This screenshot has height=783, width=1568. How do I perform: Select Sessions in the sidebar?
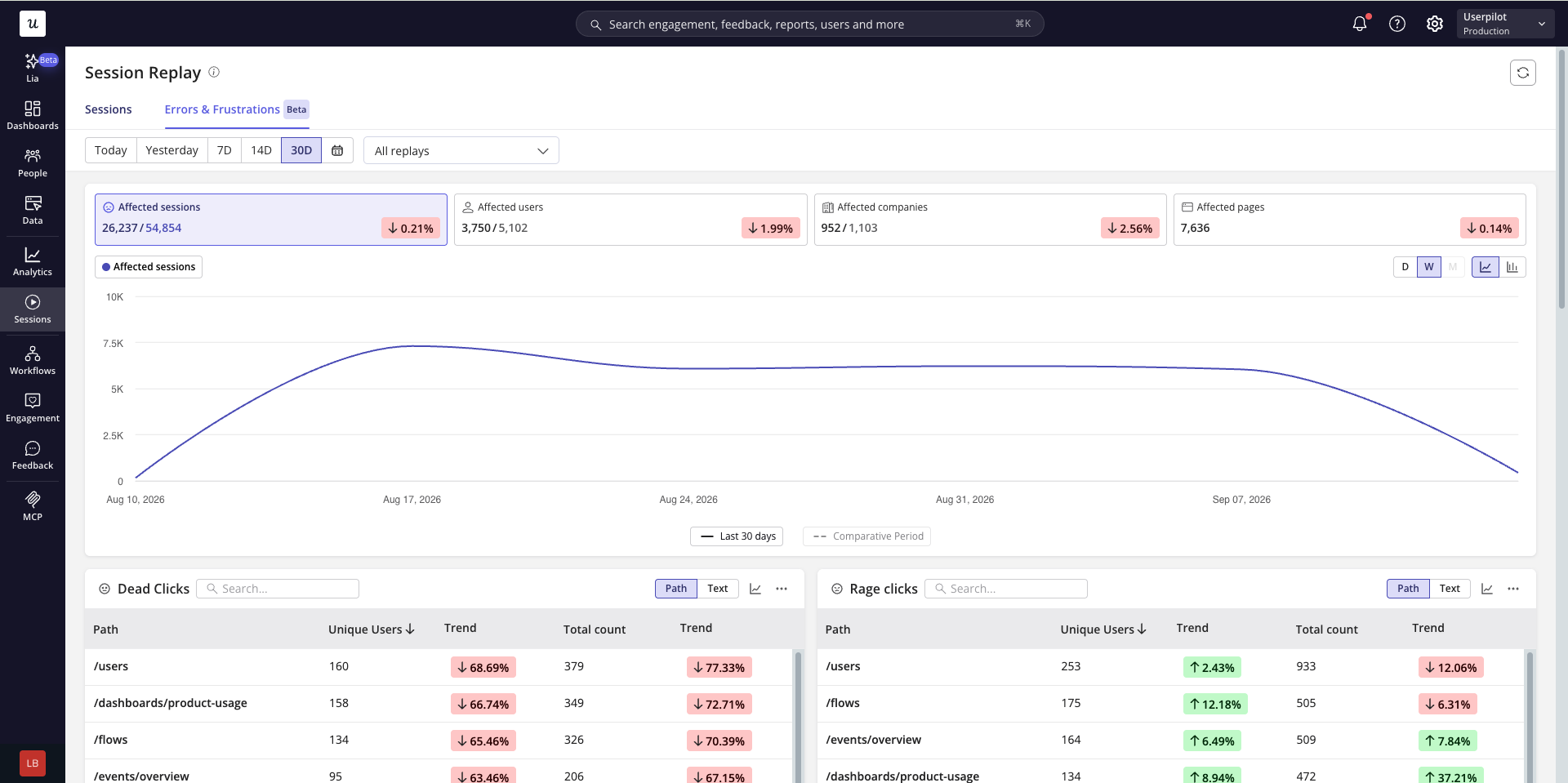(33, 309)
